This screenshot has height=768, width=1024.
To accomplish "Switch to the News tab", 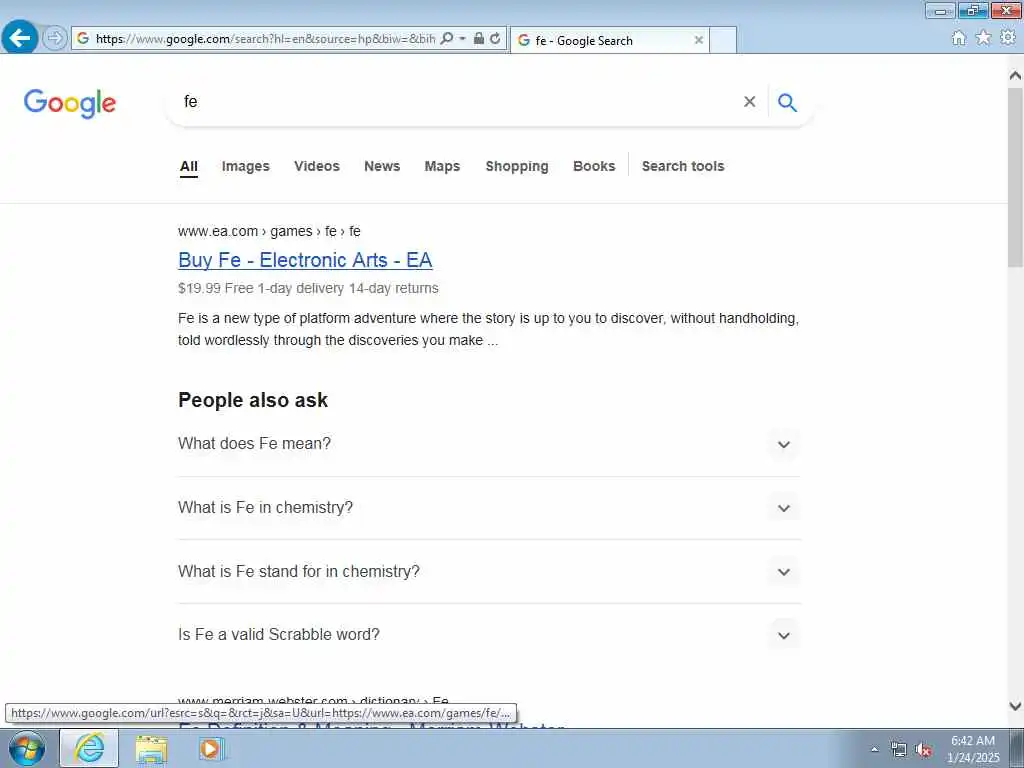I will pyautogui.click(x=382, y=167).
